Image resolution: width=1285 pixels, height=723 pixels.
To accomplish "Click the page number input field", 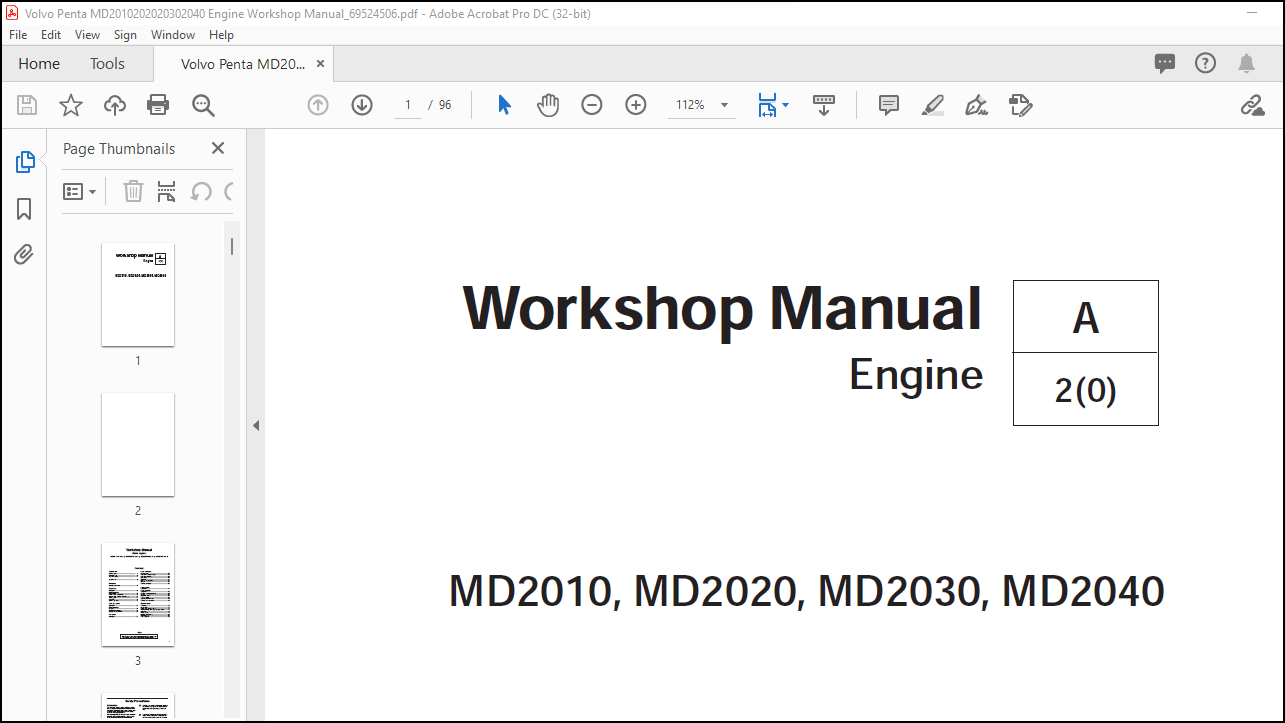I will point(408,105).
